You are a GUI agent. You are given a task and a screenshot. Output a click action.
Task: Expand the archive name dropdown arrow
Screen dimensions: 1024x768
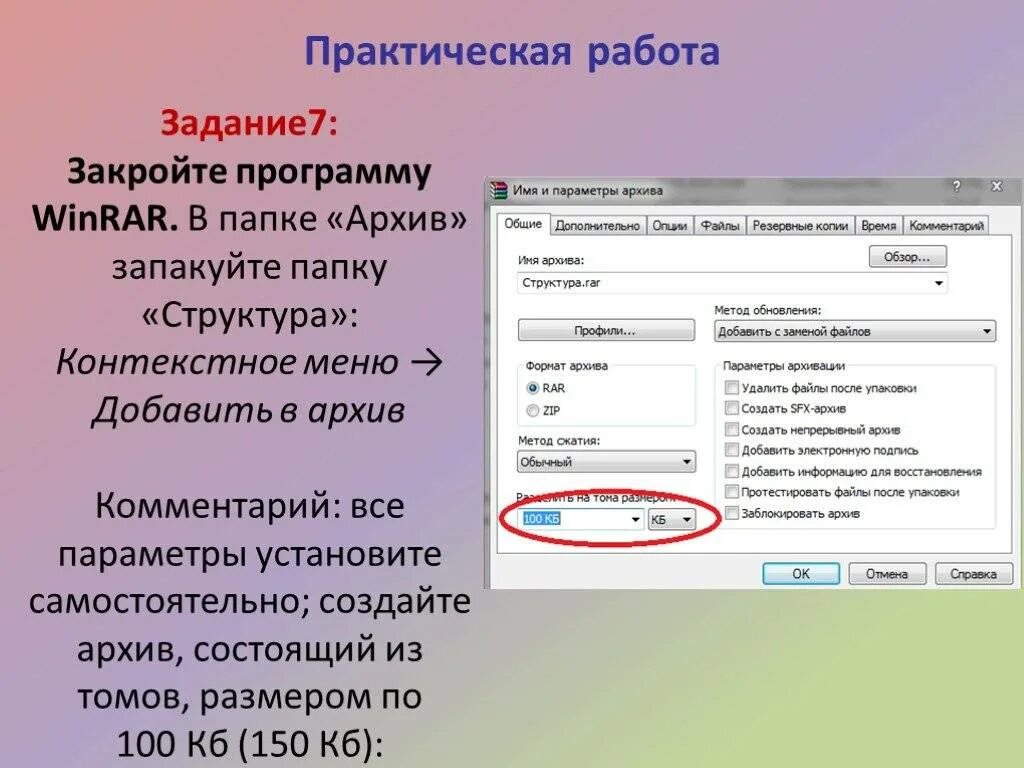938,283
